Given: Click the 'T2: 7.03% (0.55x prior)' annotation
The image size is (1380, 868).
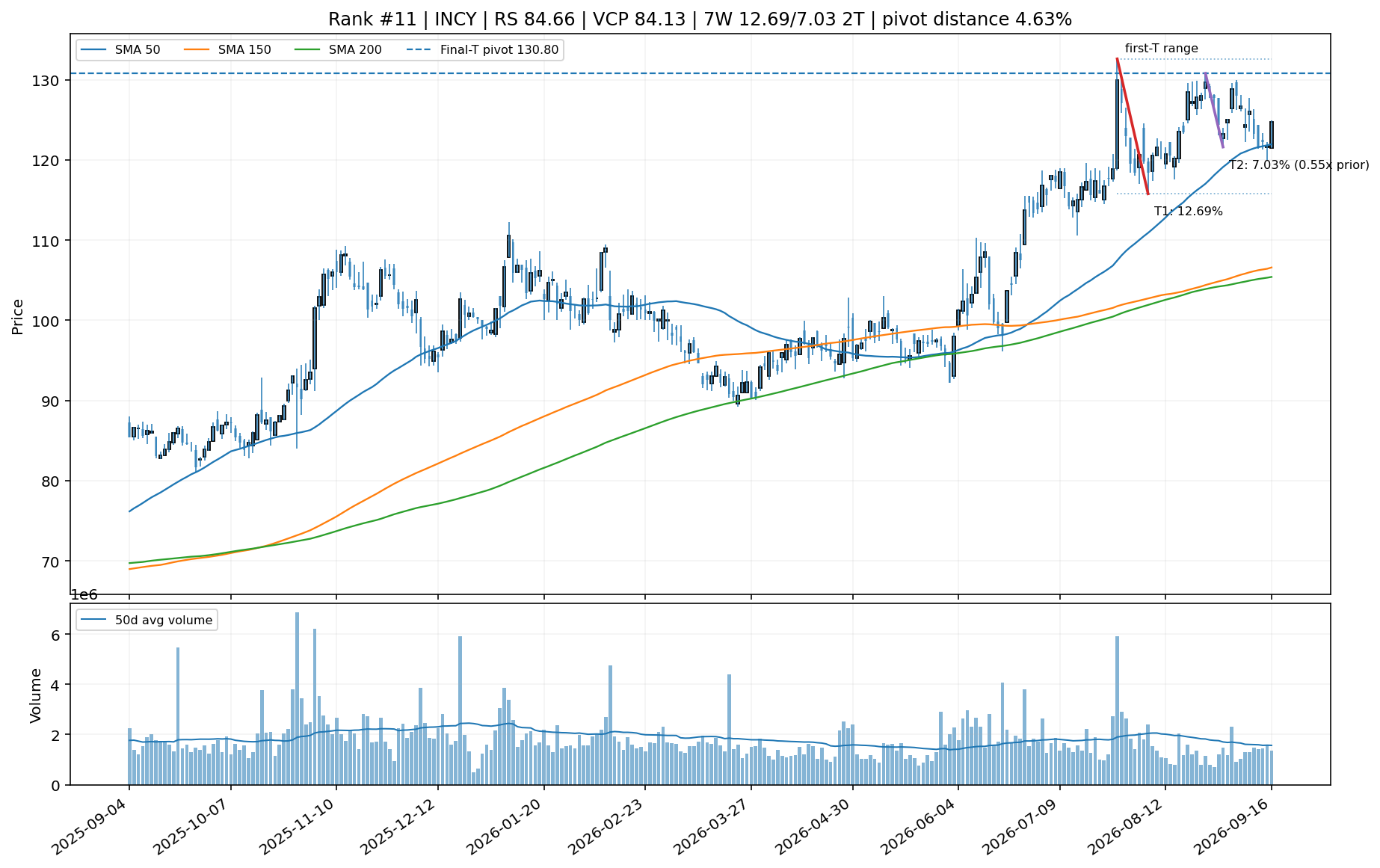Looking at the screenshot, I should (1299, 164).
